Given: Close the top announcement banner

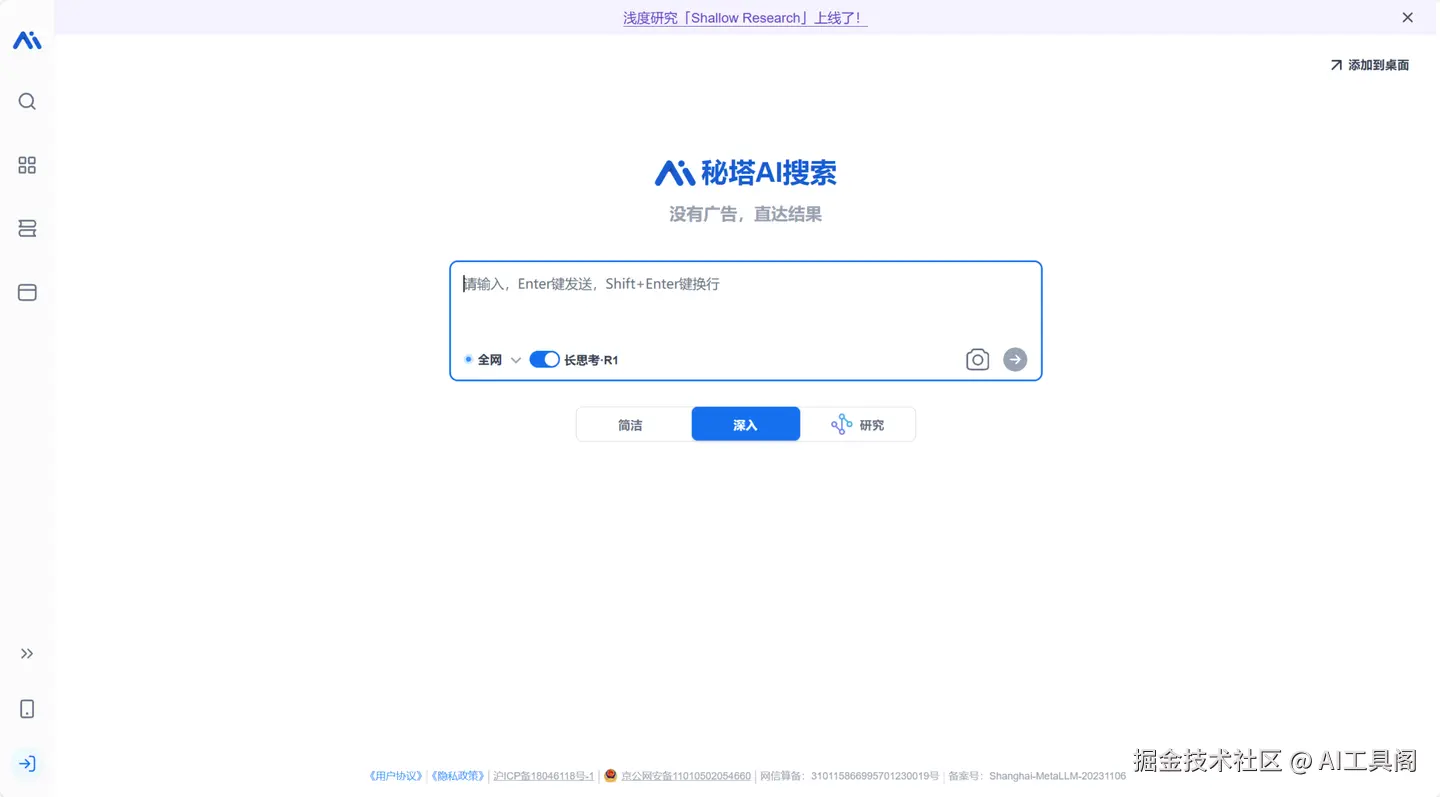Looking at the screenshot, I should click(x=1407, y=18).
